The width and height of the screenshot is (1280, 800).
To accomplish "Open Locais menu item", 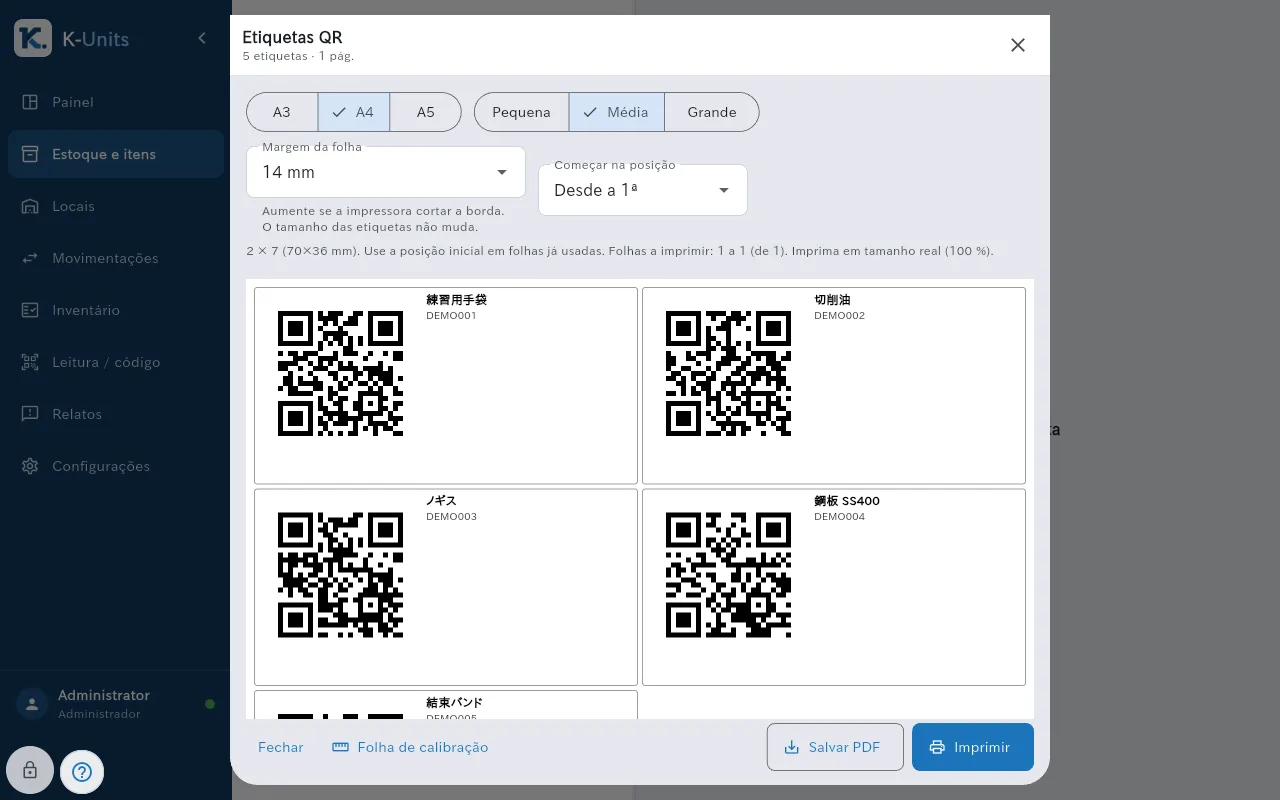I will (116, 206).
